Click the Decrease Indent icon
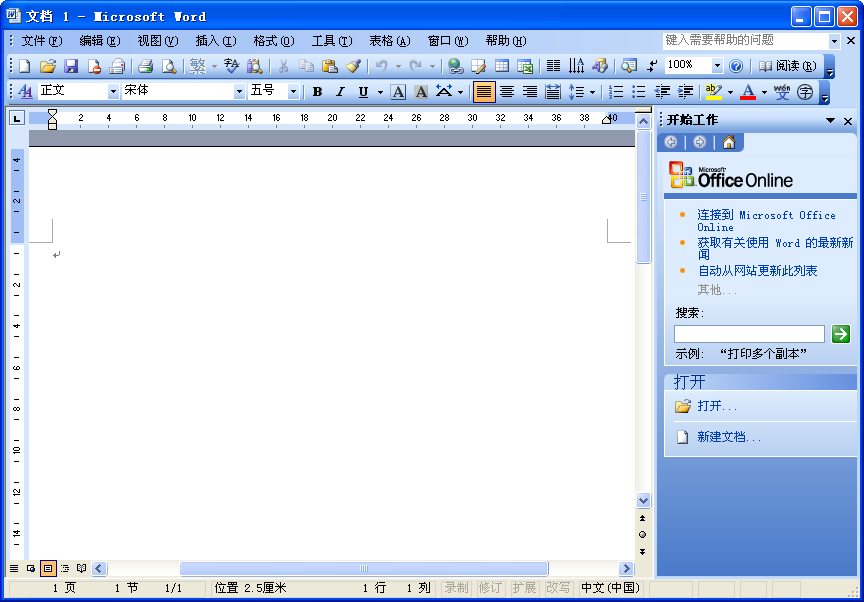The image size is (864, 602). tap(662, 91)
